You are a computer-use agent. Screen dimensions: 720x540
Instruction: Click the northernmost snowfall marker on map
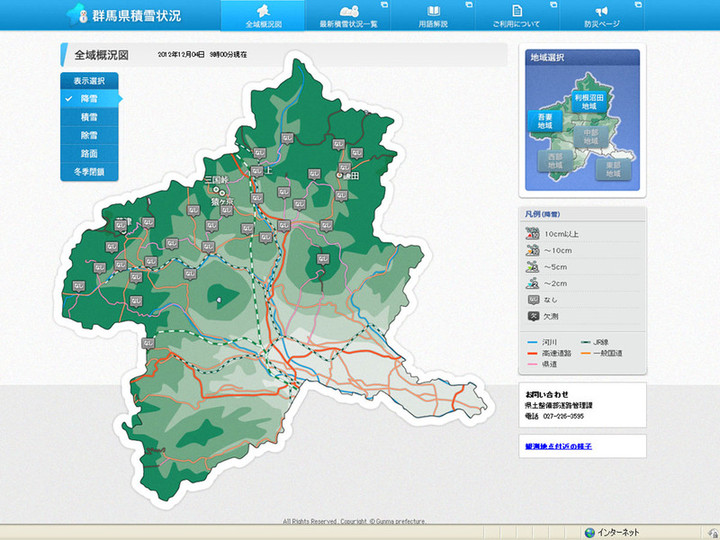click(287, 138)
